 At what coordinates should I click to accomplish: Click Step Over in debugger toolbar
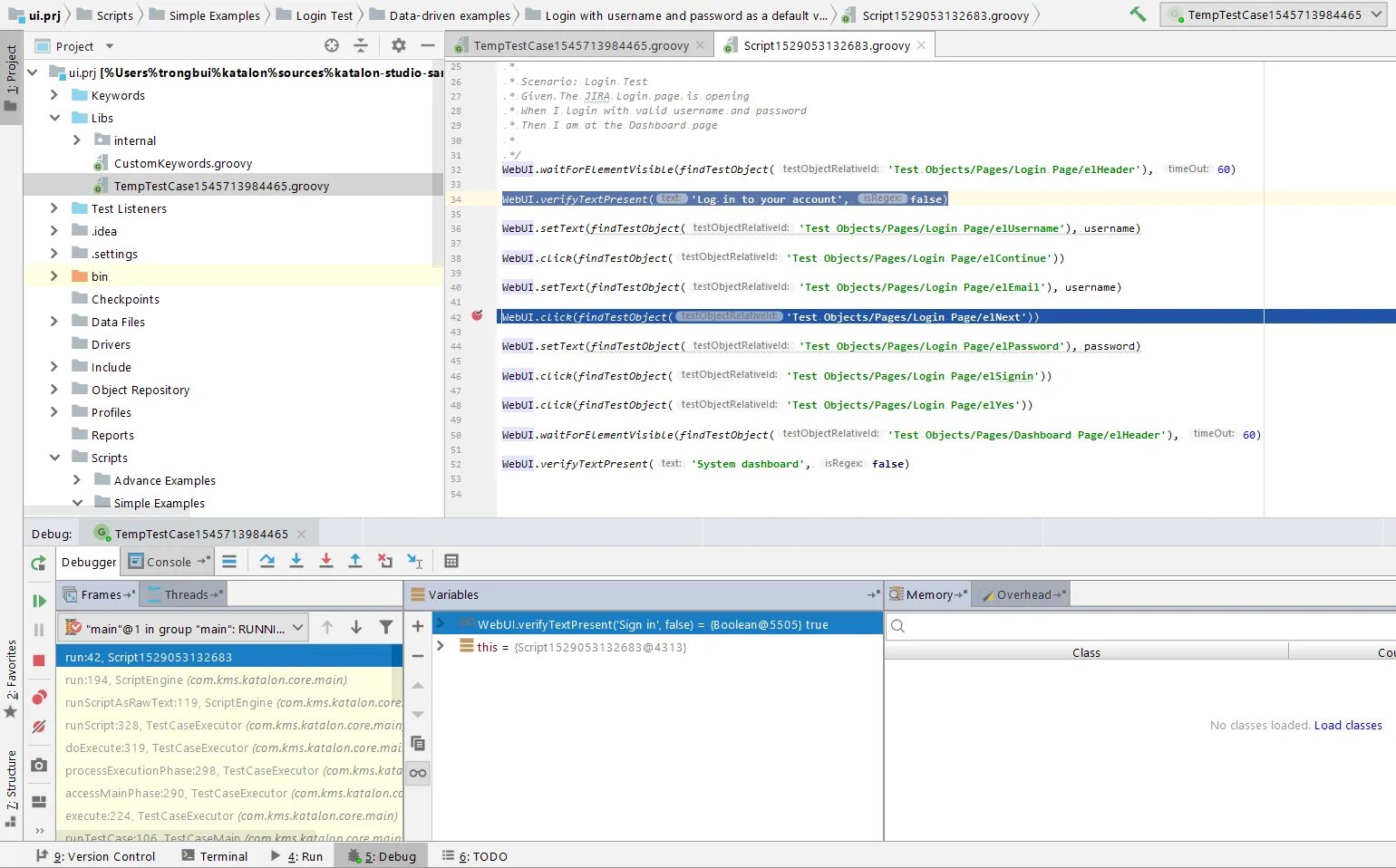click(x=267, y=562)
